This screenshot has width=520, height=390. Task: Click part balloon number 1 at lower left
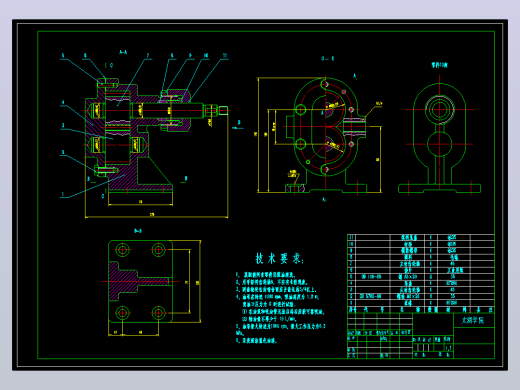tap(63, 194)
